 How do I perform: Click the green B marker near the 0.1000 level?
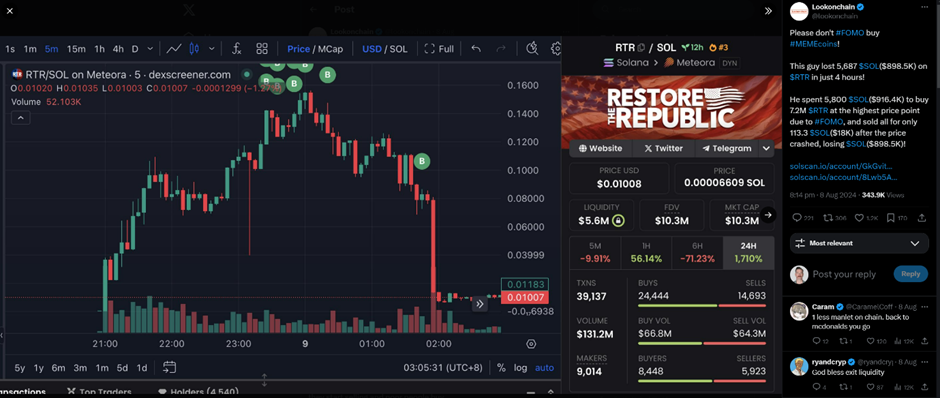point(422,161)
